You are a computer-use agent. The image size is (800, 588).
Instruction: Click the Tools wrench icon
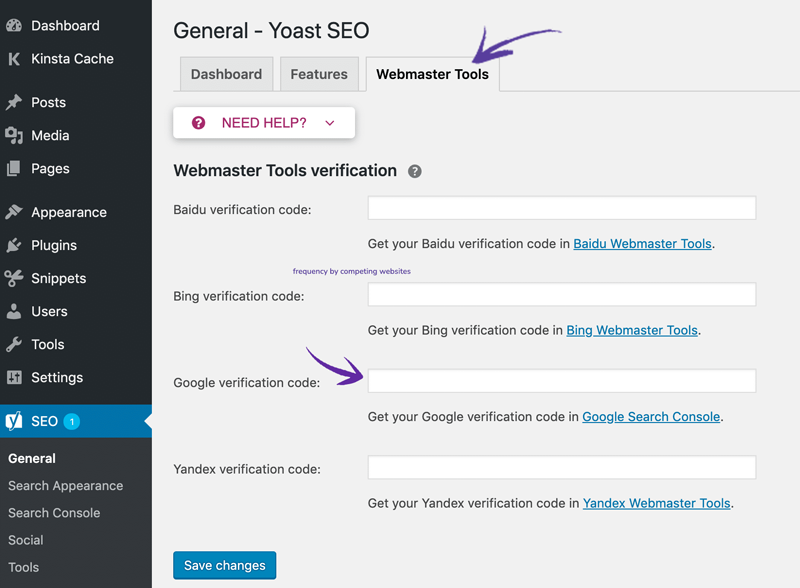coord(14,345)
